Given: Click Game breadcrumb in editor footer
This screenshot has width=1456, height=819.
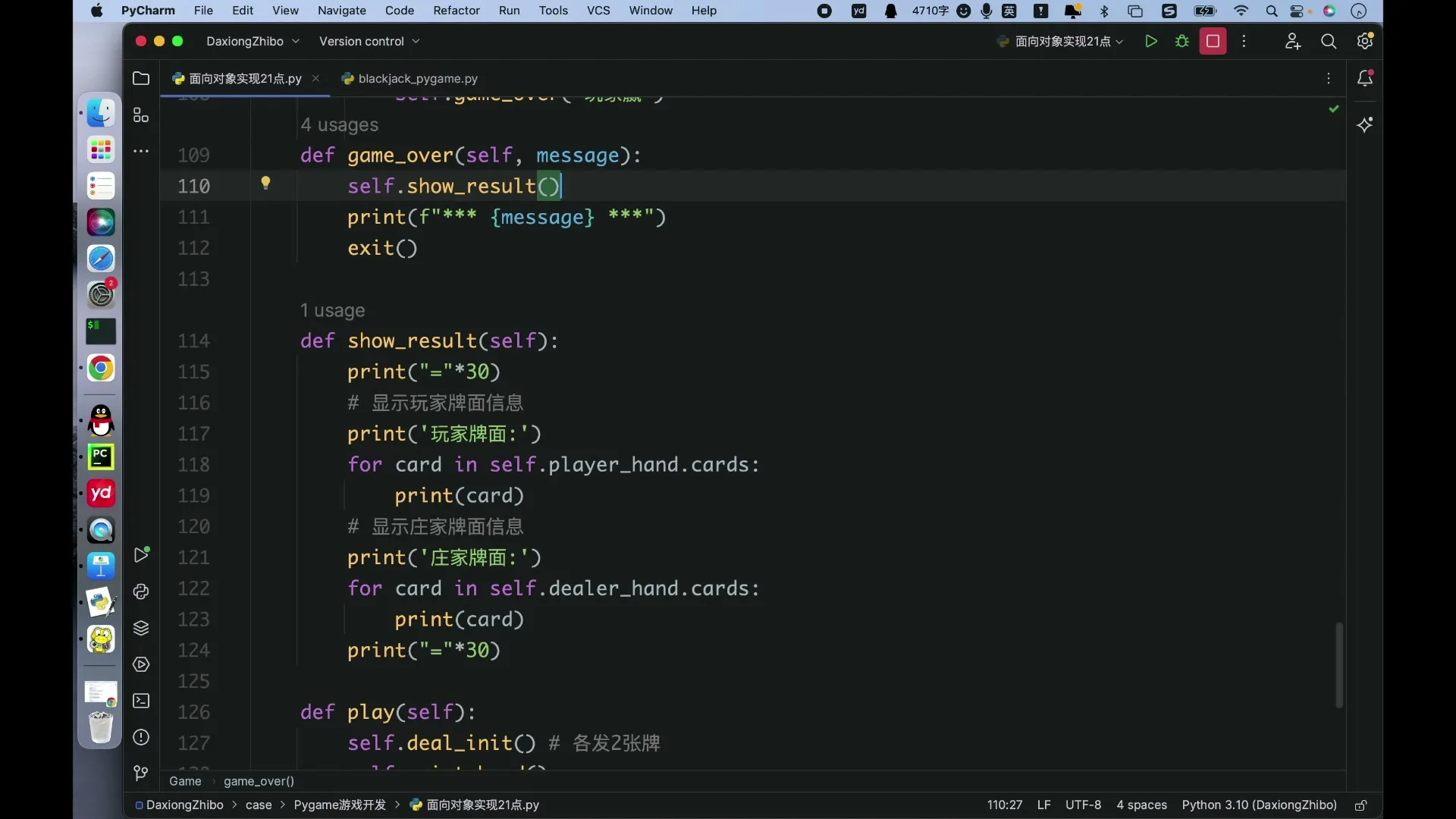Looking at the screenshot, I should point(185,782).
